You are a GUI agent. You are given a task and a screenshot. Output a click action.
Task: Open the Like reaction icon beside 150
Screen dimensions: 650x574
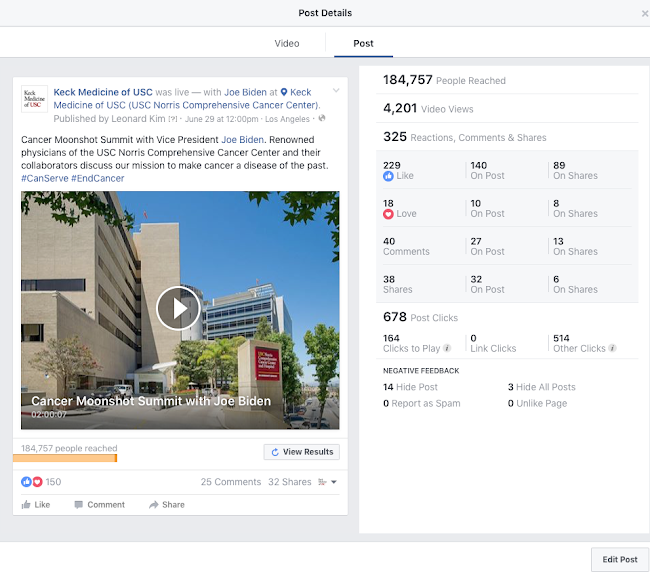[26, 482]
